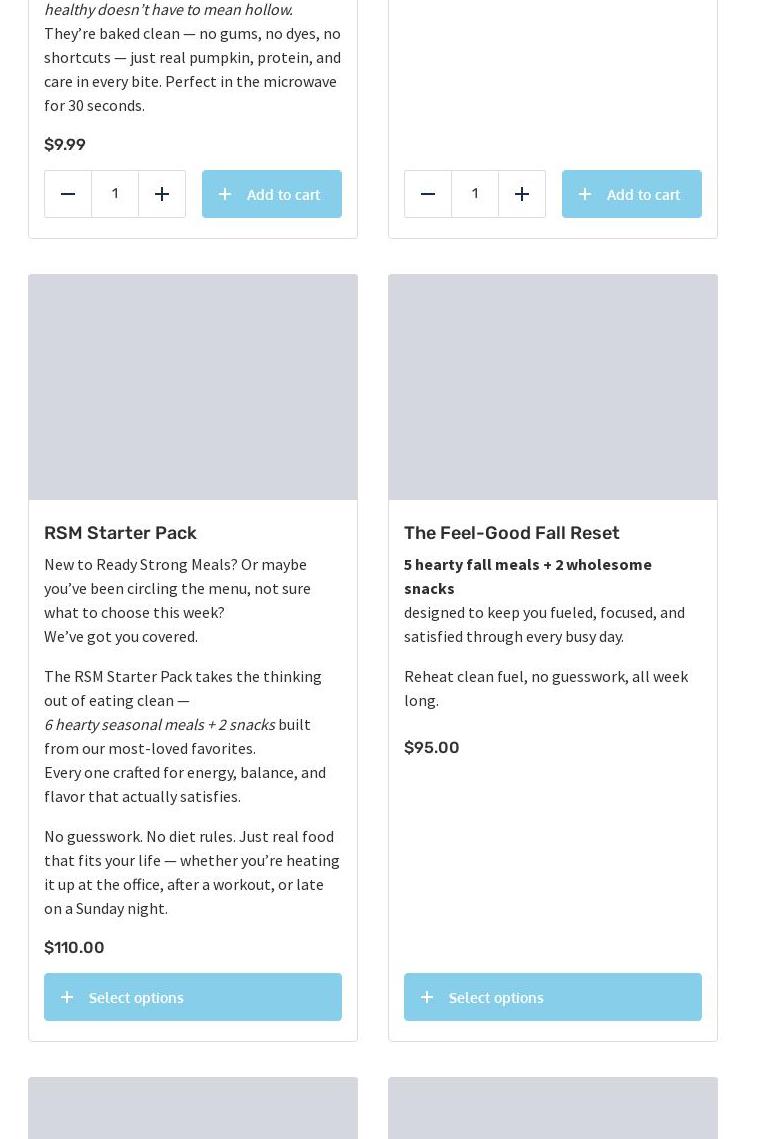
Task: Add the $9.99 product to cart
Action: click(272, 194)
